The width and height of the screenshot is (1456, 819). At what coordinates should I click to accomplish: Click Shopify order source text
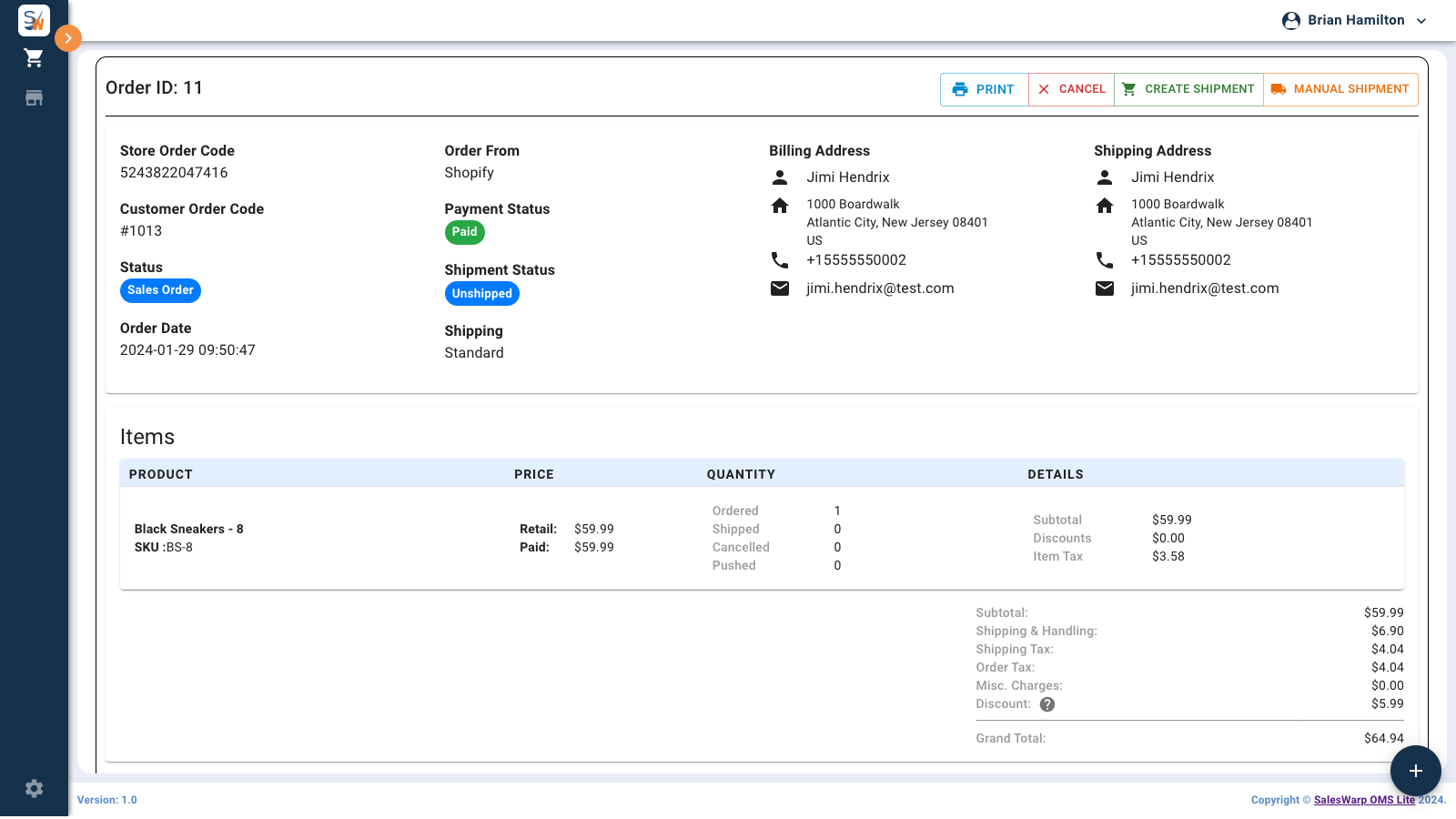470,173
